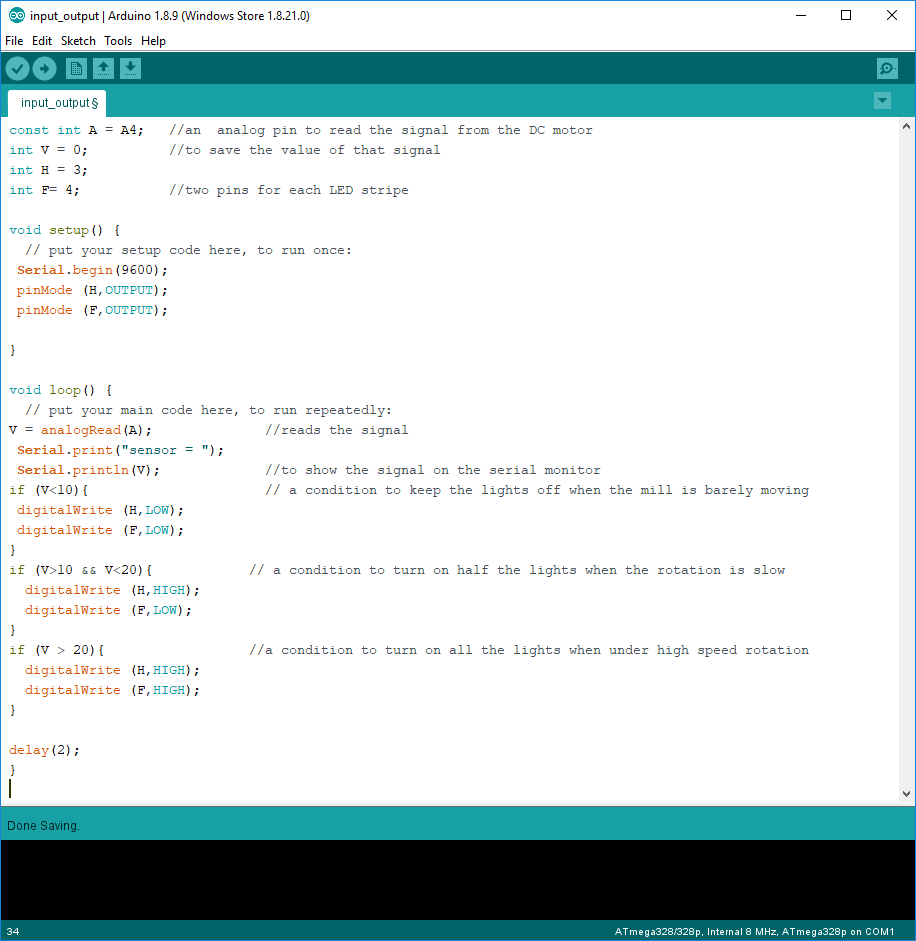
Task: Click the Arduino logo in title bar
Action: [16, 16]
